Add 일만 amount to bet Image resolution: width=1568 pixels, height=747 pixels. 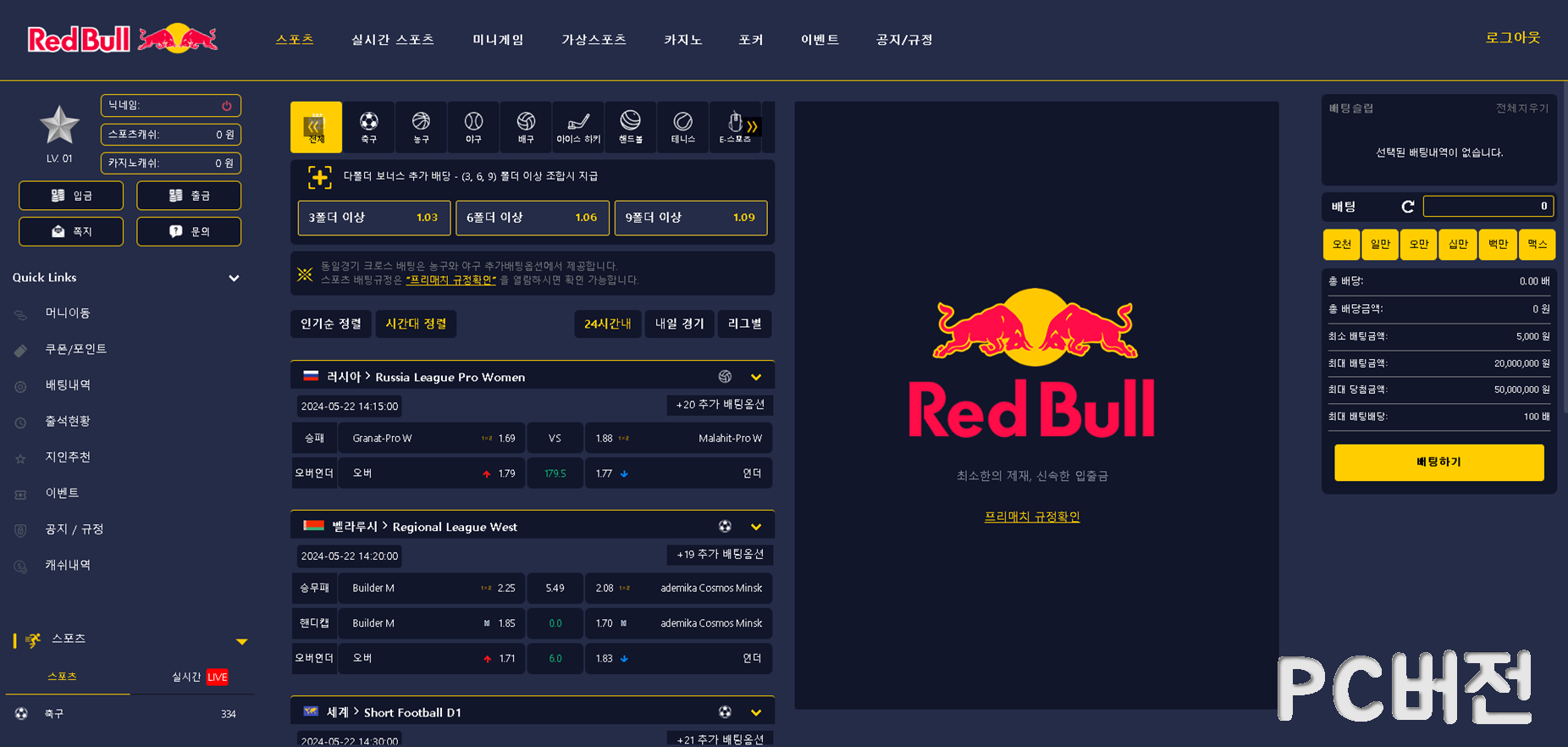[x=1381, y=244]
